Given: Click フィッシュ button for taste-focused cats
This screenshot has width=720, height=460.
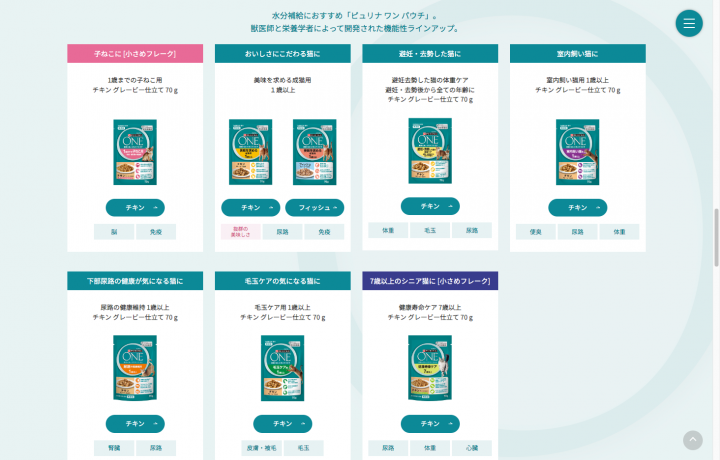Looking at the screenshot, I should tap(315, 208).
